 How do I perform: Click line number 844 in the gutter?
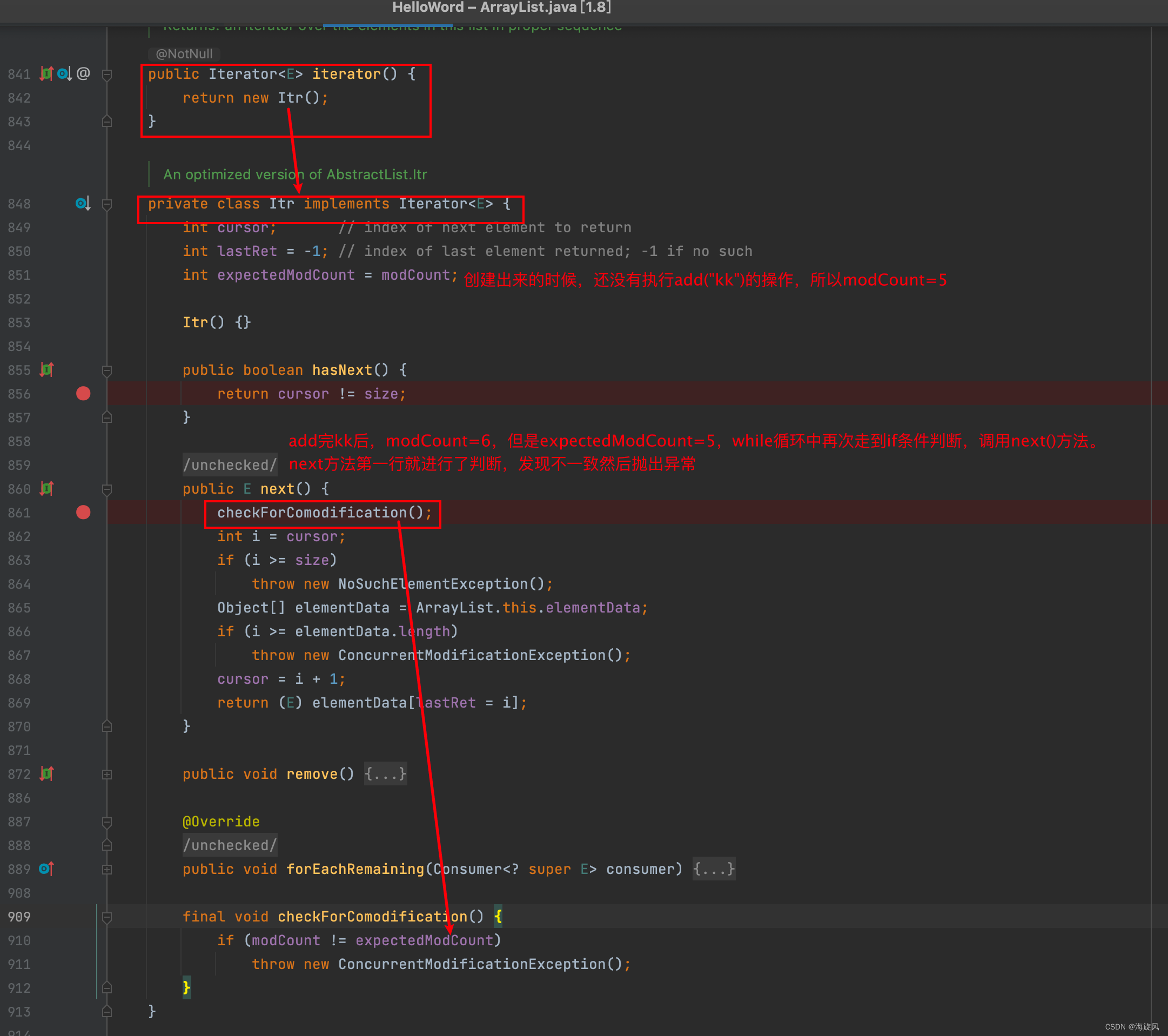coord(19,145)
